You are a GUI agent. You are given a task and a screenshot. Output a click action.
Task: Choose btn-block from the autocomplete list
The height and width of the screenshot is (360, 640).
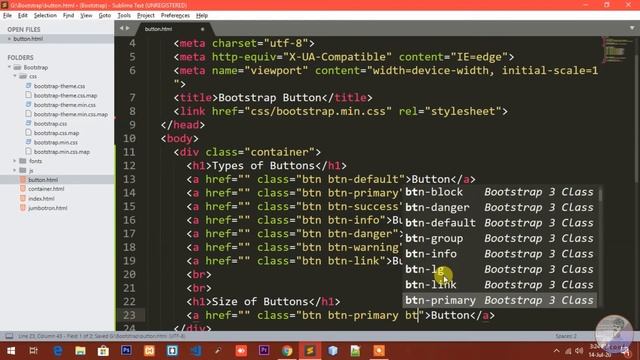coord(500,192)
